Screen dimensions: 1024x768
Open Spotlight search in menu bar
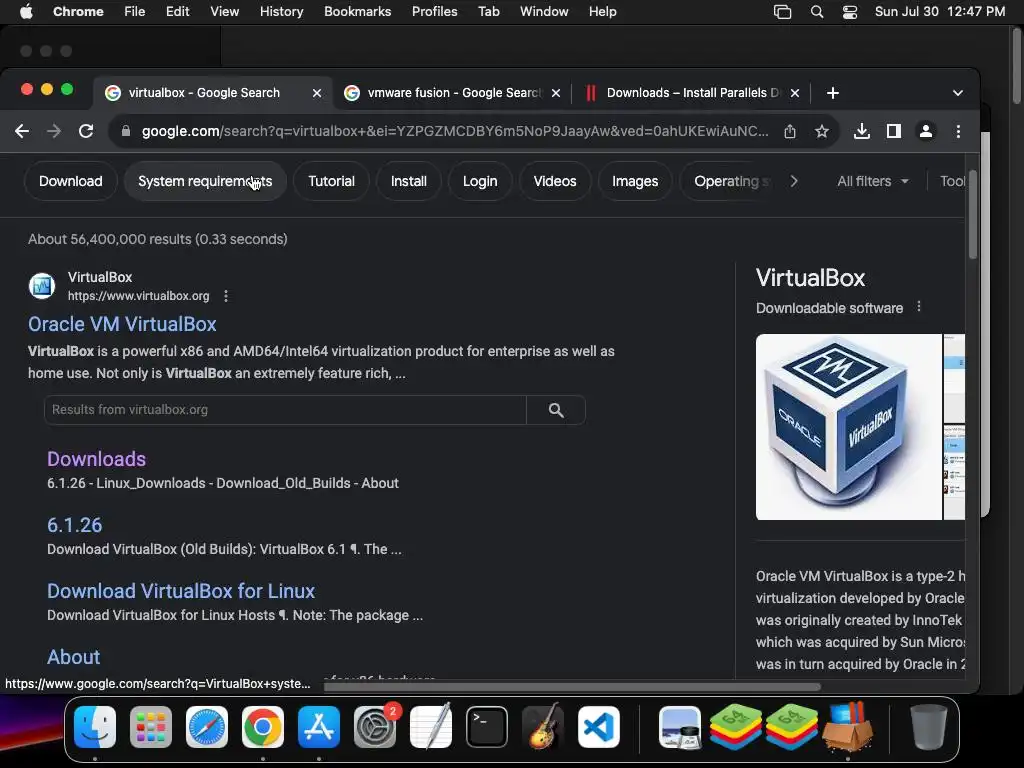coord(816,12)
